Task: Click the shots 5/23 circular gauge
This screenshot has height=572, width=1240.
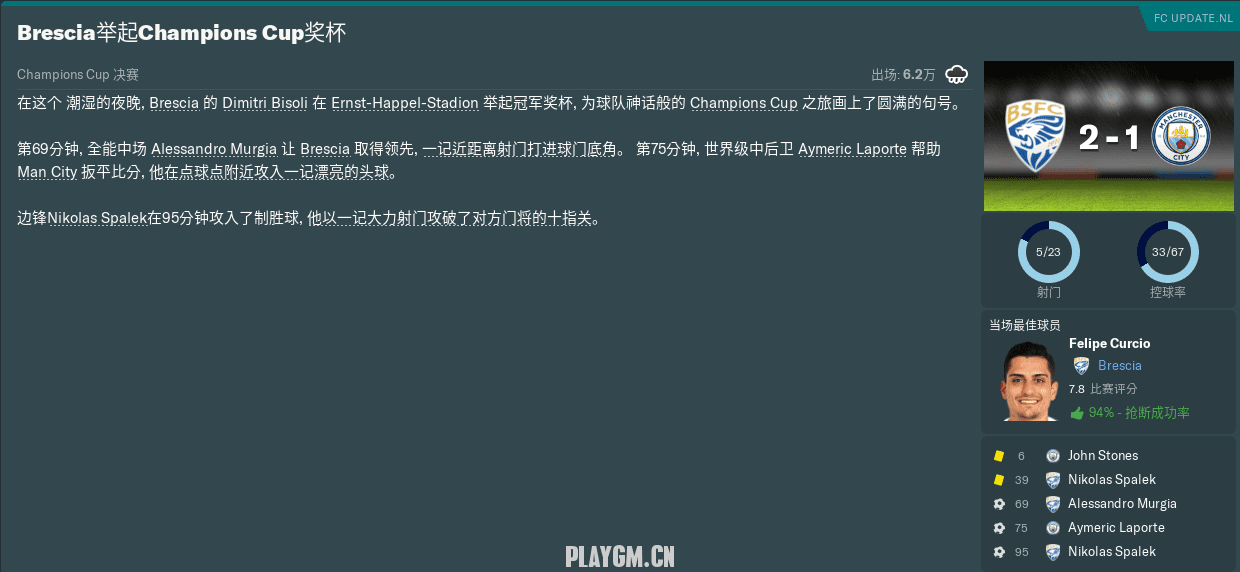Action: [x=1048, y=252]
